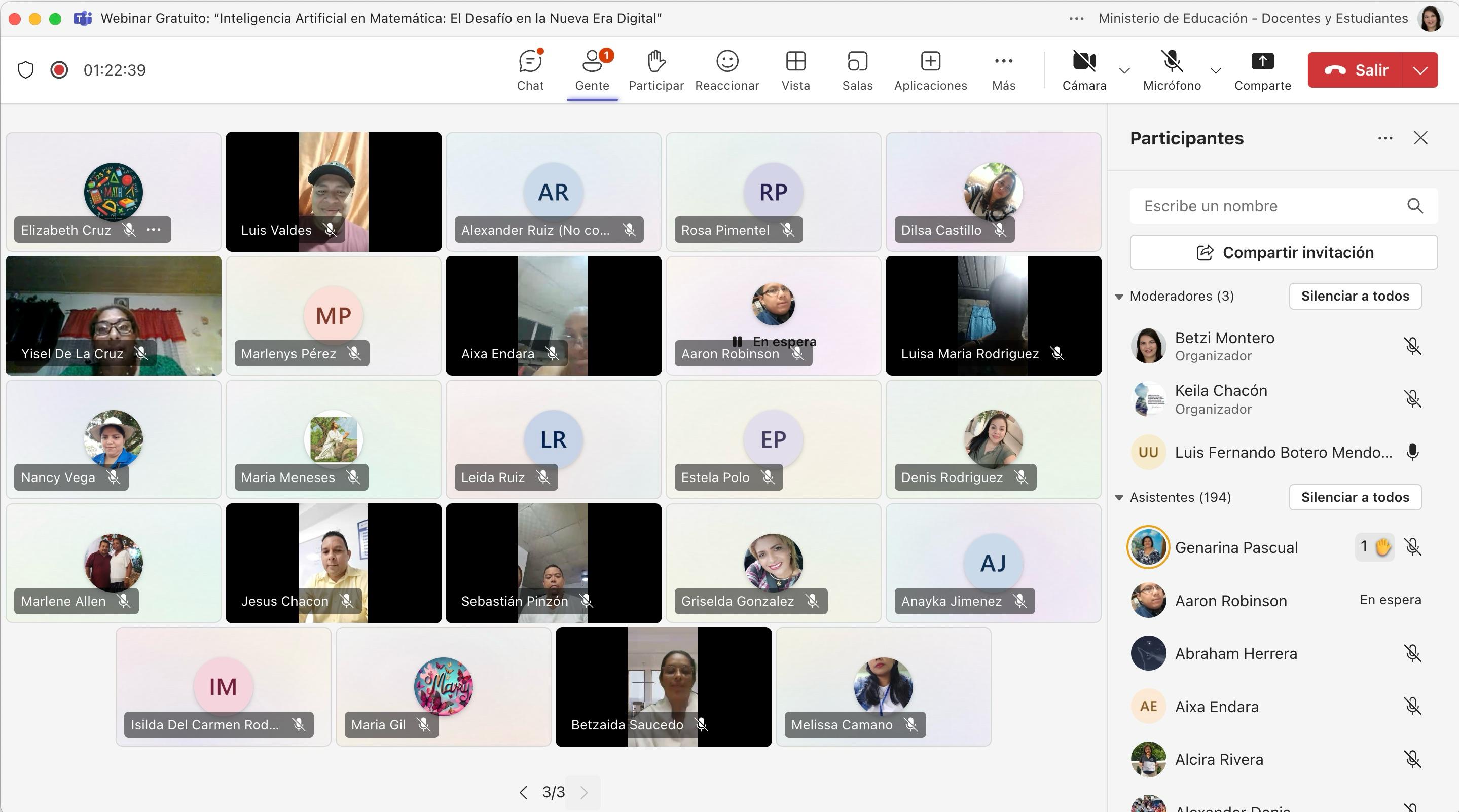Open the Salir dropdown arrow
This screenshot has height=812, width=1459.
click(1420, 69)
